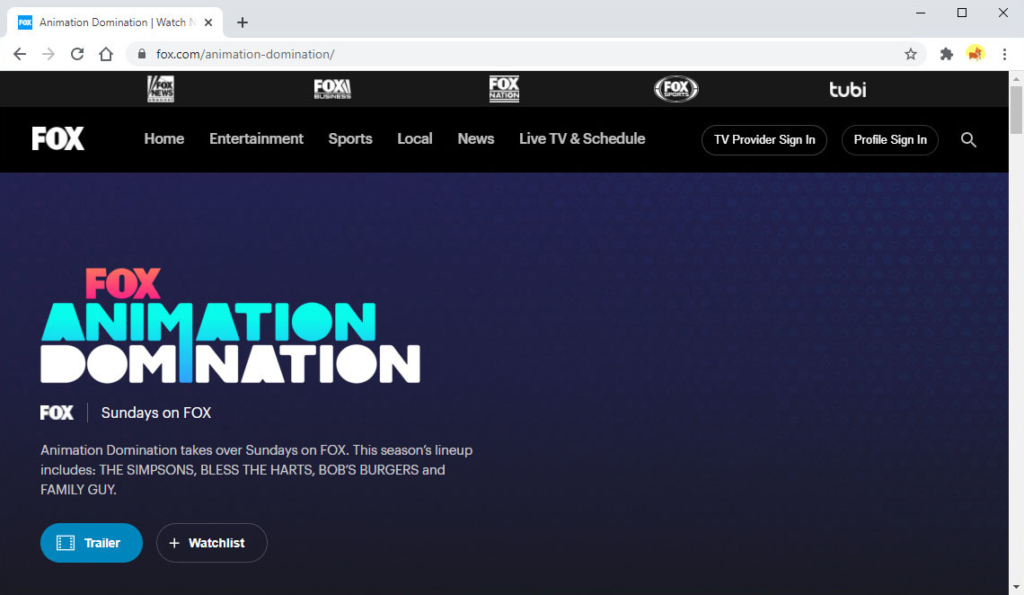Go back with the browser back arrow
The image size is (1024, 595).
[x=20, y=54]
